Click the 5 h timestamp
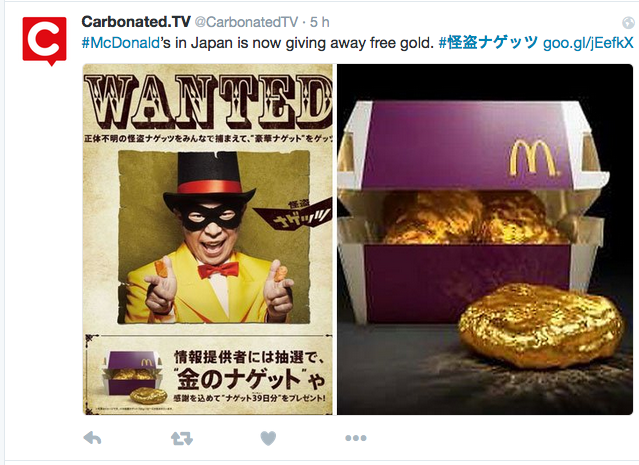 click(320, 22)
